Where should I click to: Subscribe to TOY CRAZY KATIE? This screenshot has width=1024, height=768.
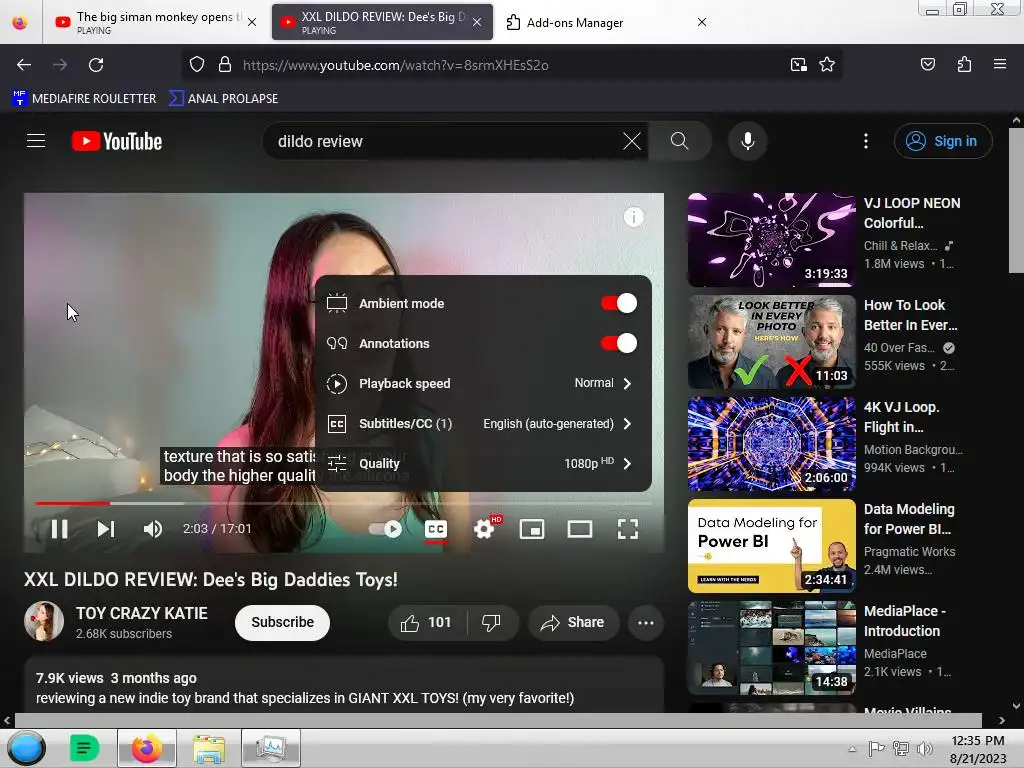click(282, 622)
